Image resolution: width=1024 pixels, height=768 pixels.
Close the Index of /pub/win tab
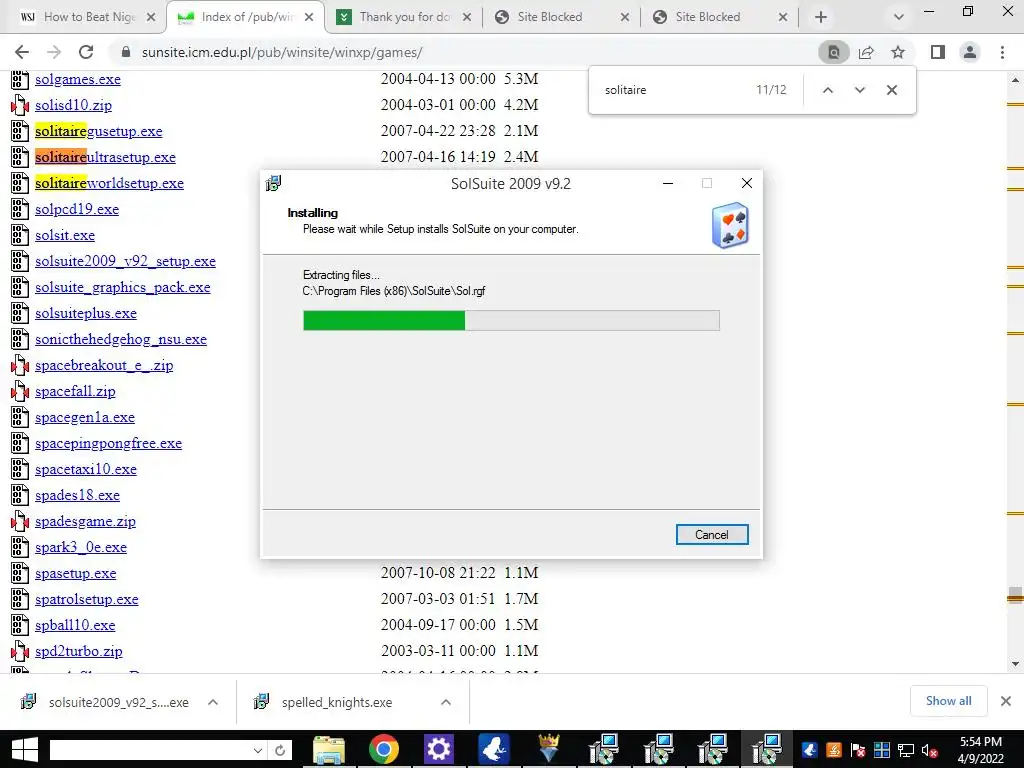pos(309,17)
